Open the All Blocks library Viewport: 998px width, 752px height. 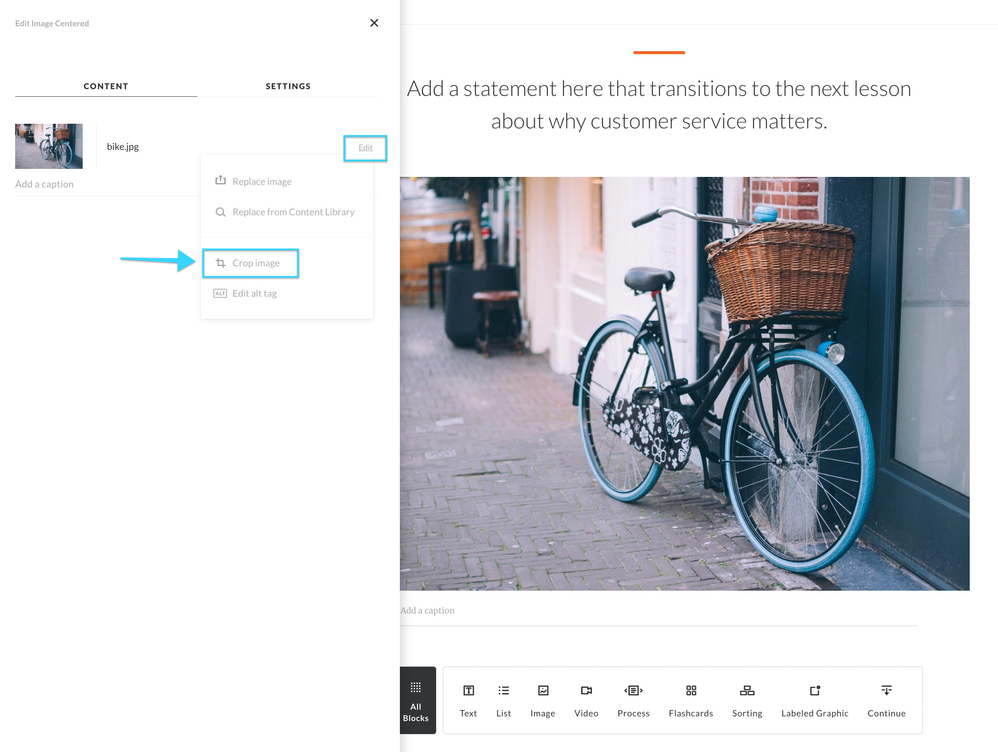[x=416, y=700]
